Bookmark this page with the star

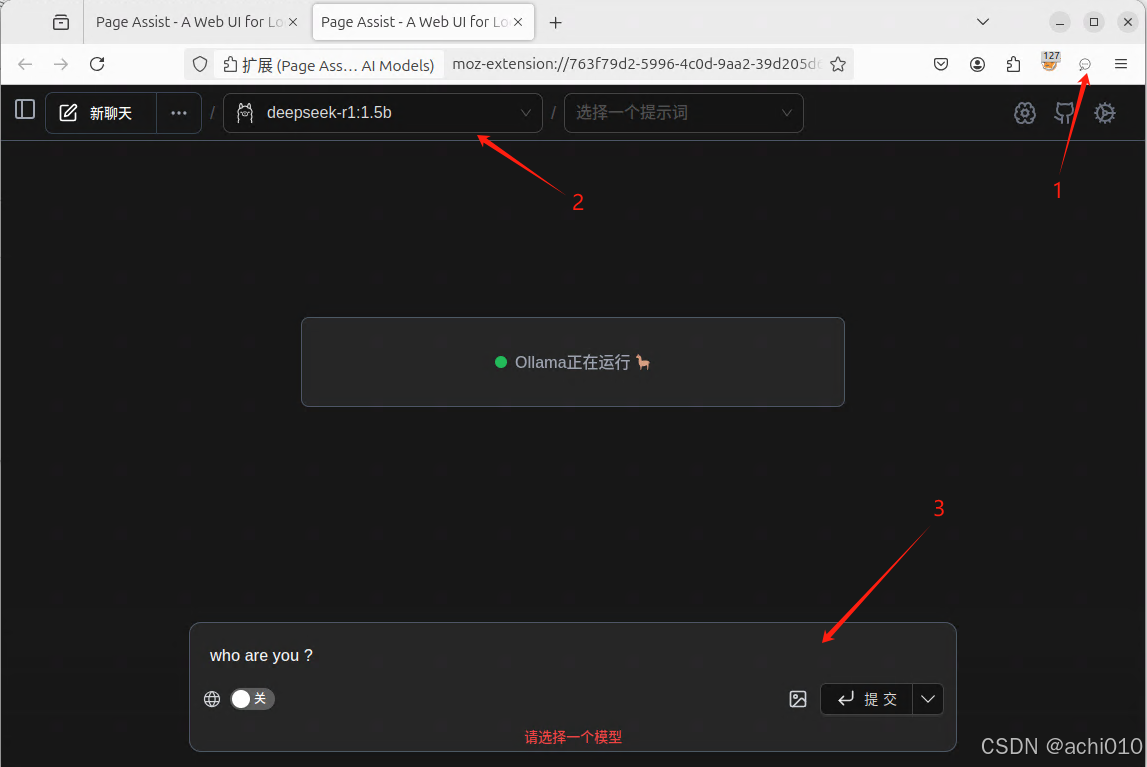coord(838,64)
